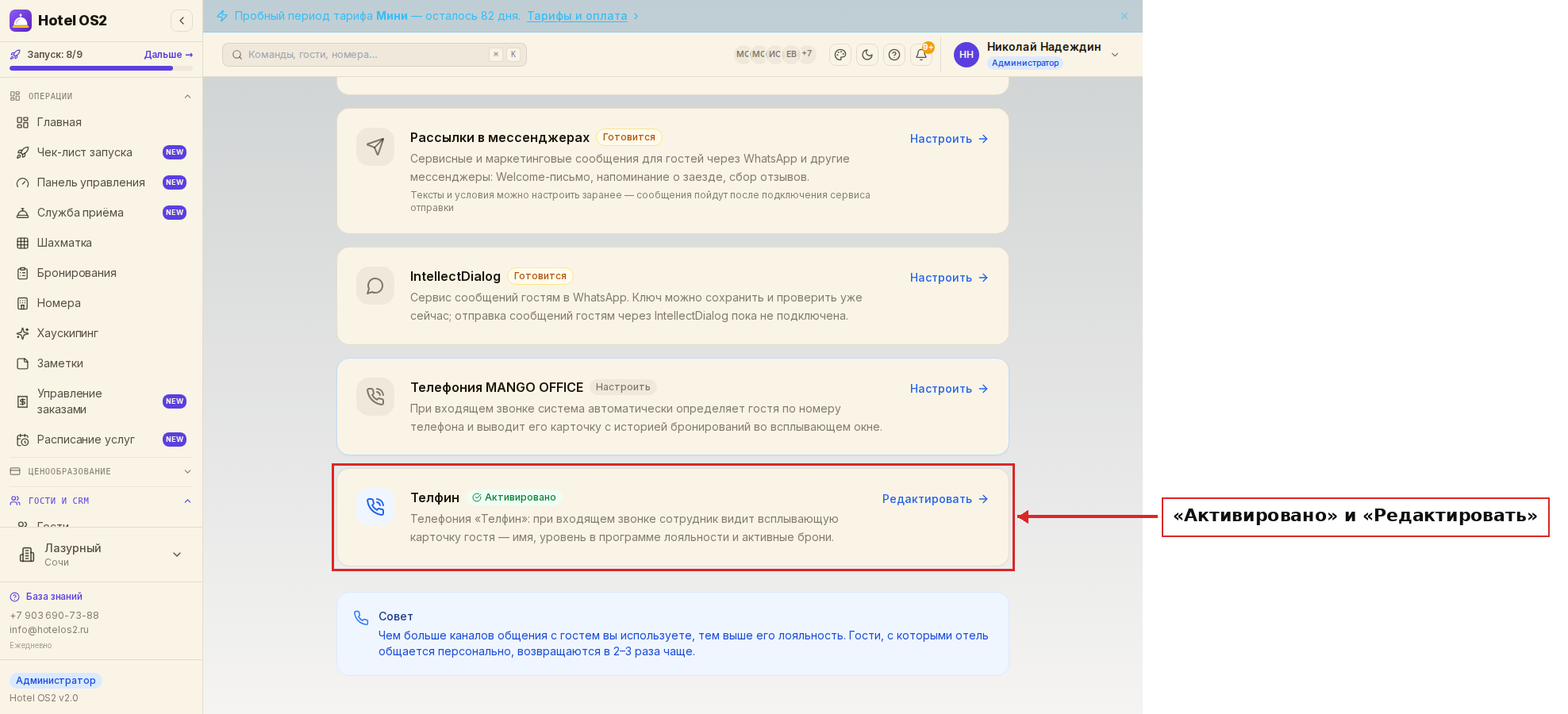Focus the command search field
Image resolution: width=1568 pixels, height=714 pixels.
(x=375, y=55)
